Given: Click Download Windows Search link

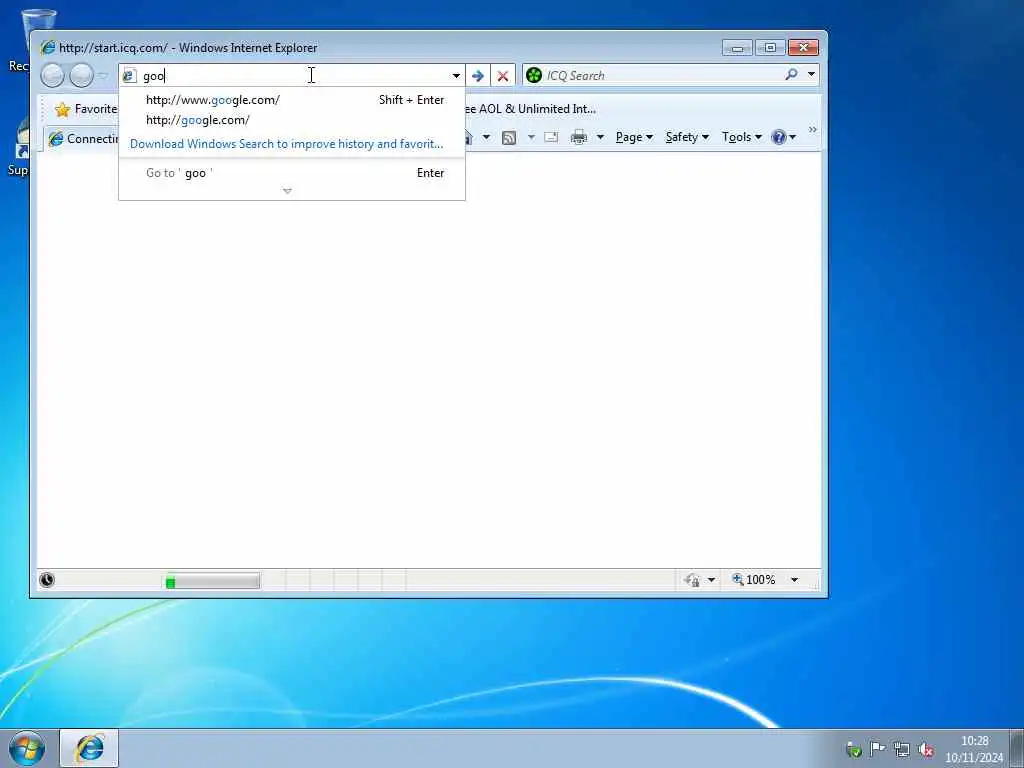Looking at the screenshot, I should 286,144.
